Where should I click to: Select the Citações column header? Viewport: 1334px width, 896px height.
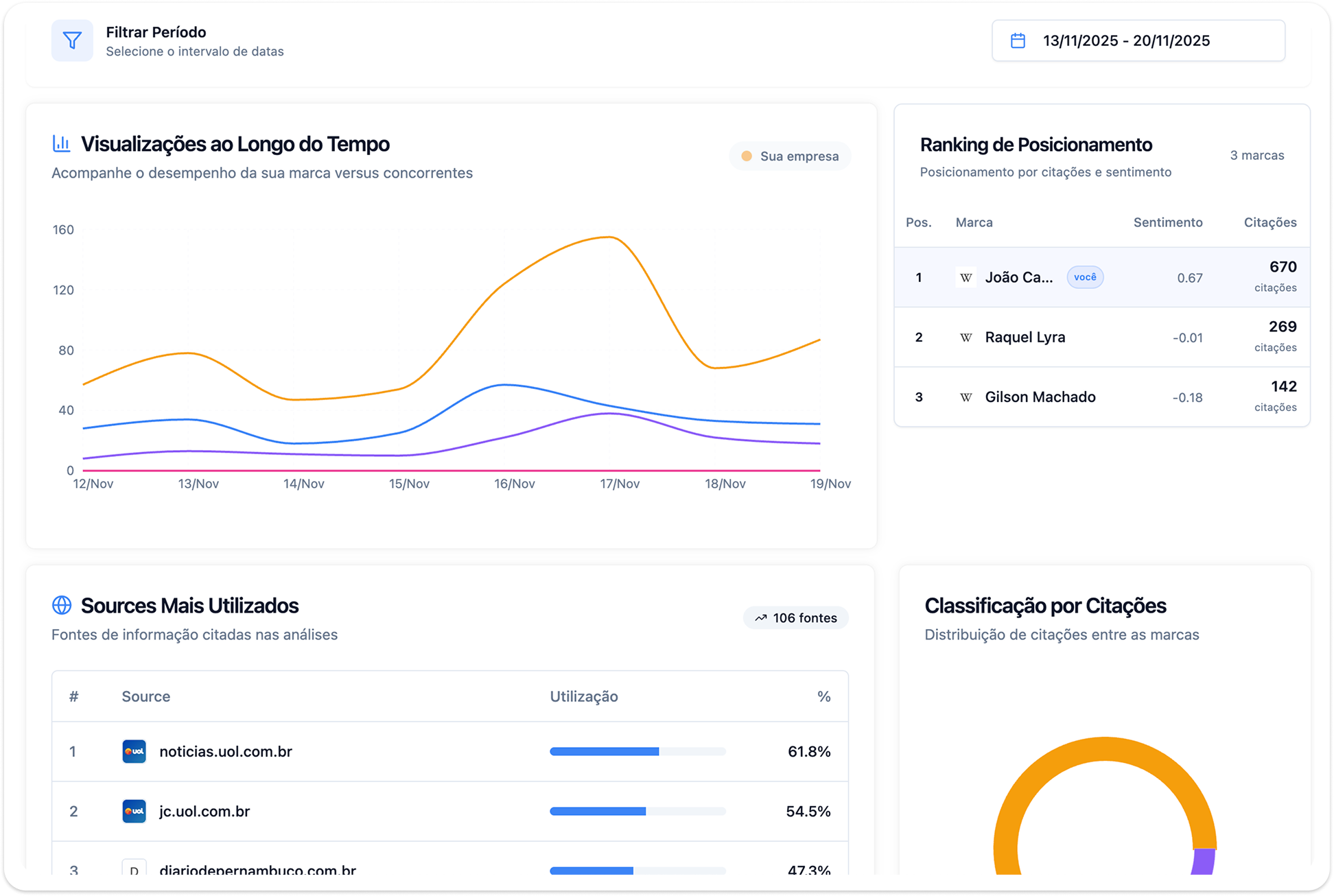tap(1270, 222)
